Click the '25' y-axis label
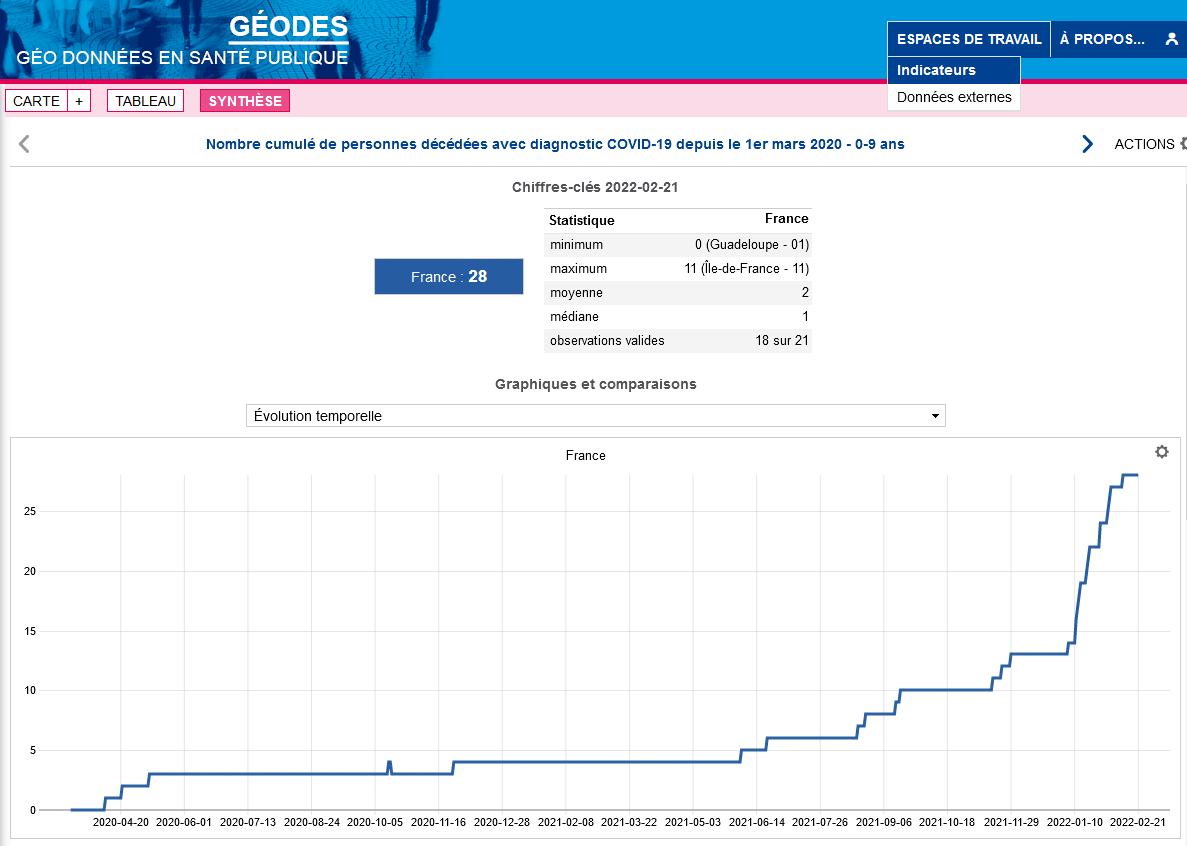 pyautogui.click(x=30, y=512)
